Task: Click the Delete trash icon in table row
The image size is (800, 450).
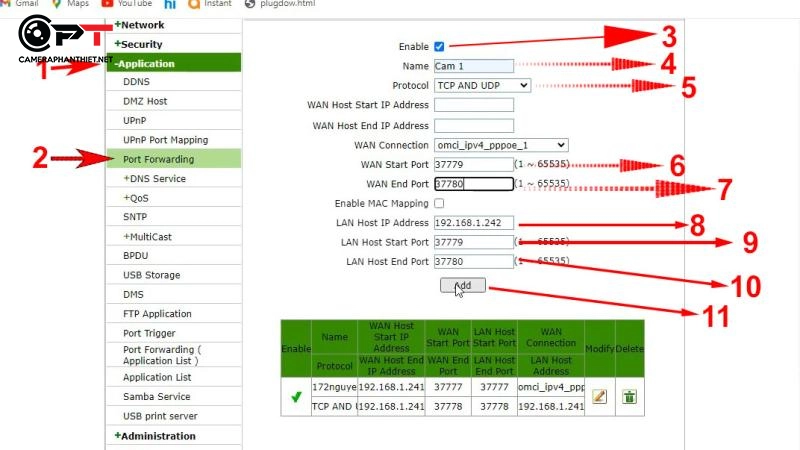Action: (629, 396)
